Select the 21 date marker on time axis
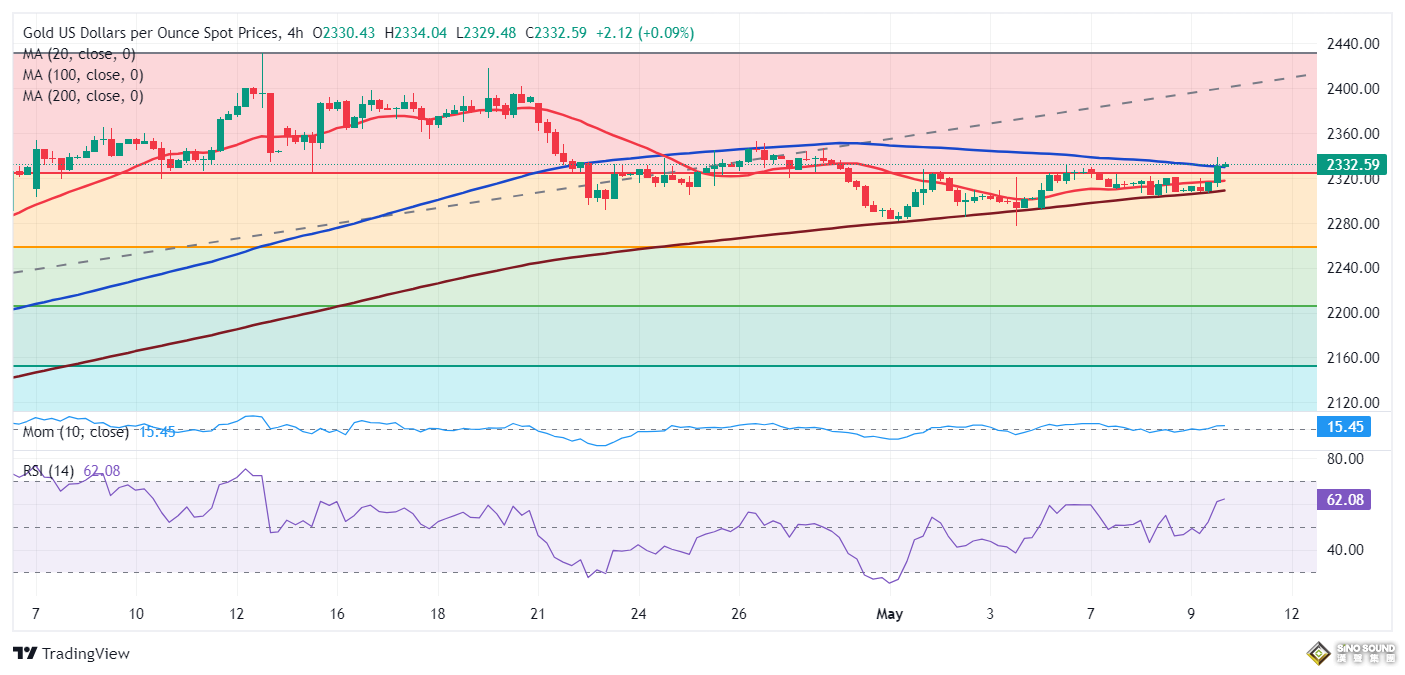The width and height of the screenshot is (1405, 675). (x=538, y=613)
